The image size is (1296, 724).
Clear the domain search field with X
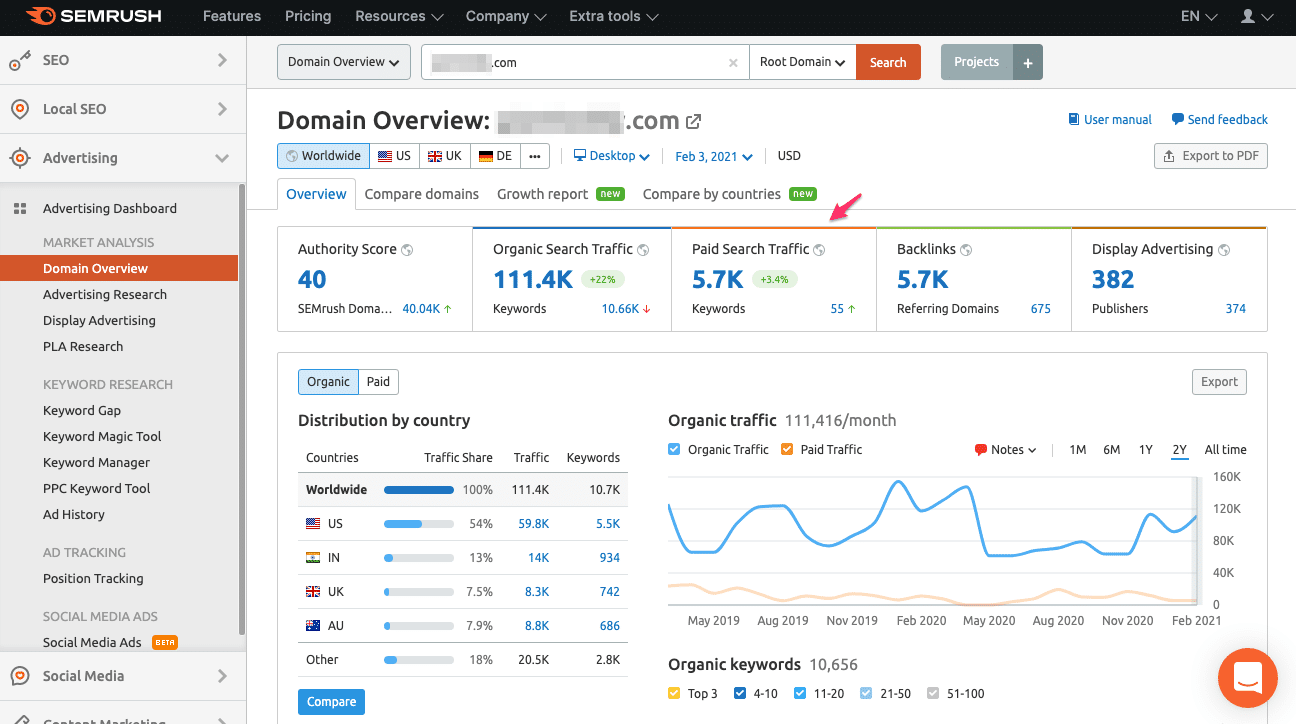point(733,62)
